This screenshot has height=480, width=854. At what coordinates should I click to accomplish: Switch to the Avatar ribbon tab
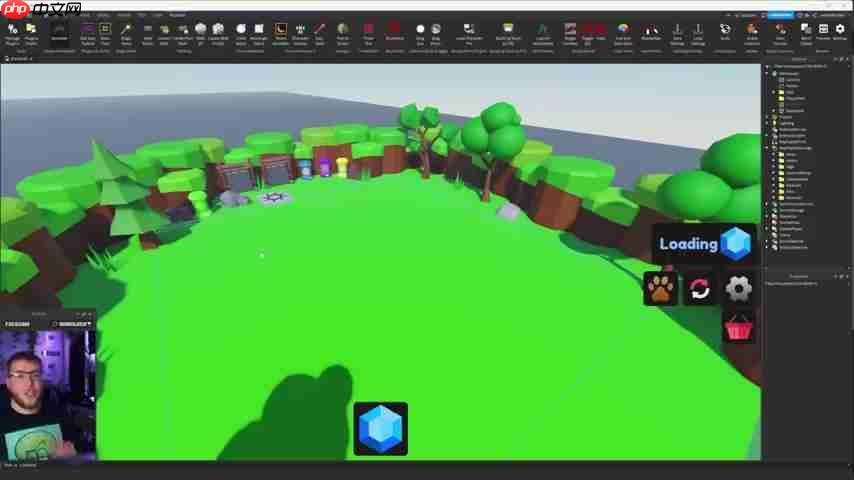pyautogui.click(x=124, y=15)
